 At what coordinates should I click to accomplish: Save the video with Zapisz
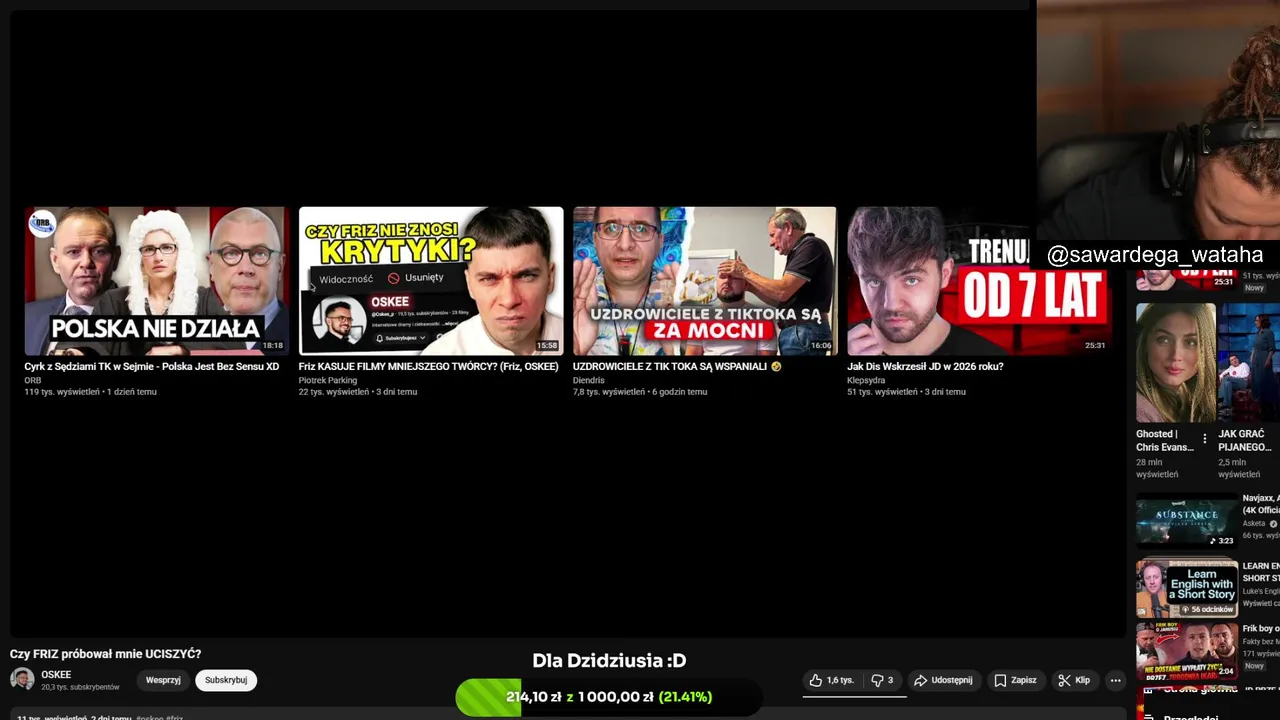pyautogui.click(x=1015, y=680)
